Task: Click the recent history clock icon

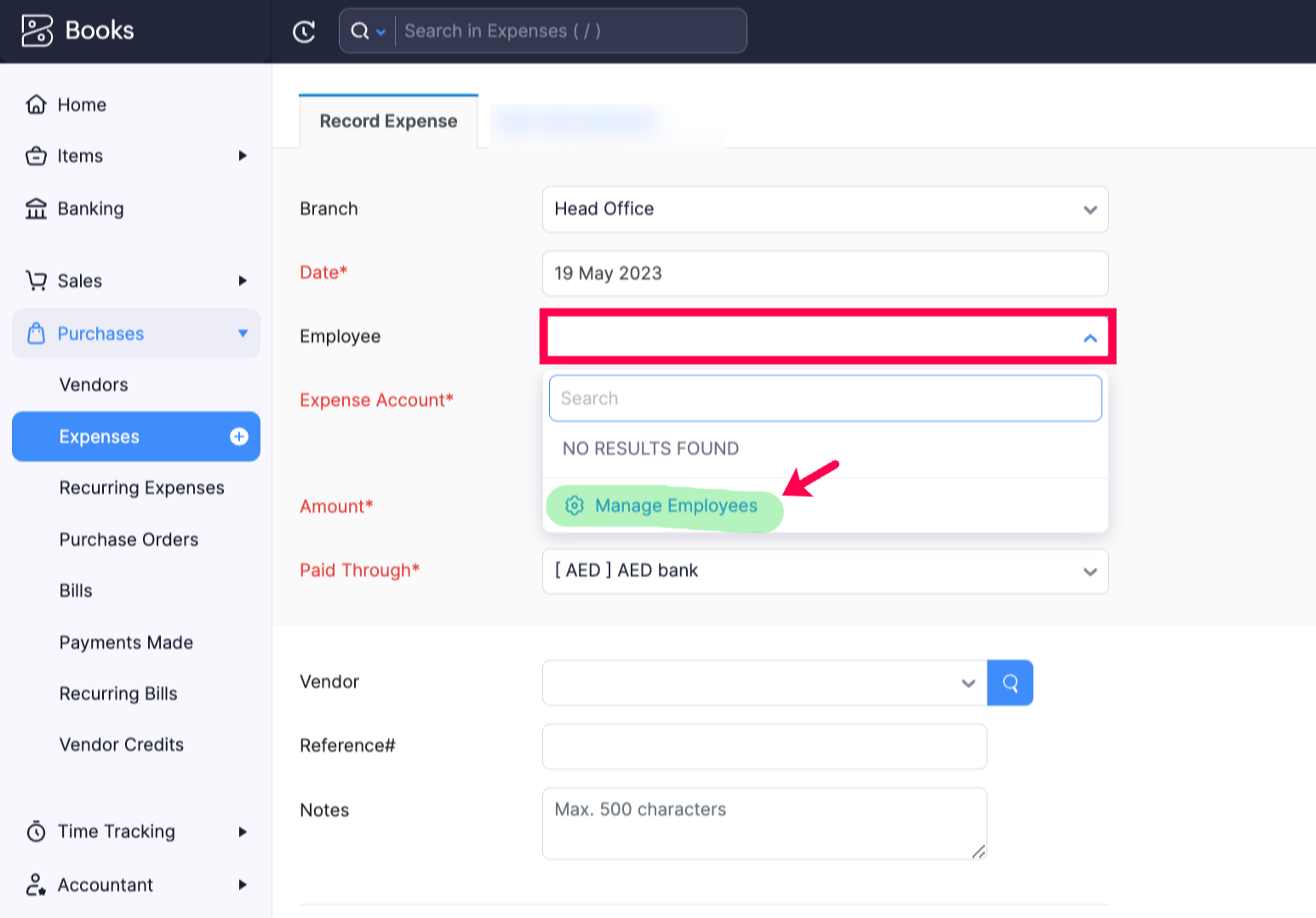Action: coord(304,31)
